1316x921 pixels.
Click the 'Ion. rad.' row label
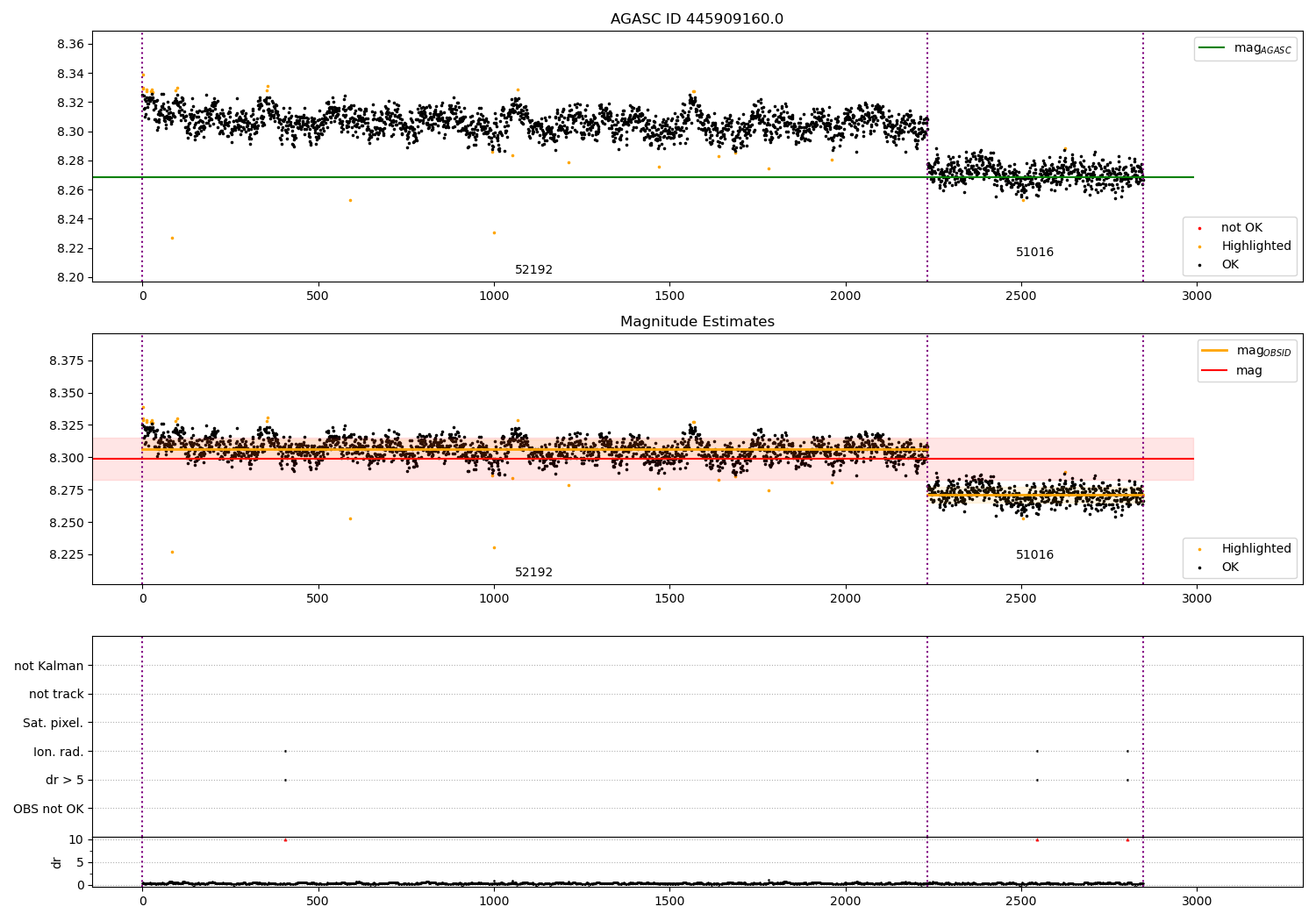(59, 752)
